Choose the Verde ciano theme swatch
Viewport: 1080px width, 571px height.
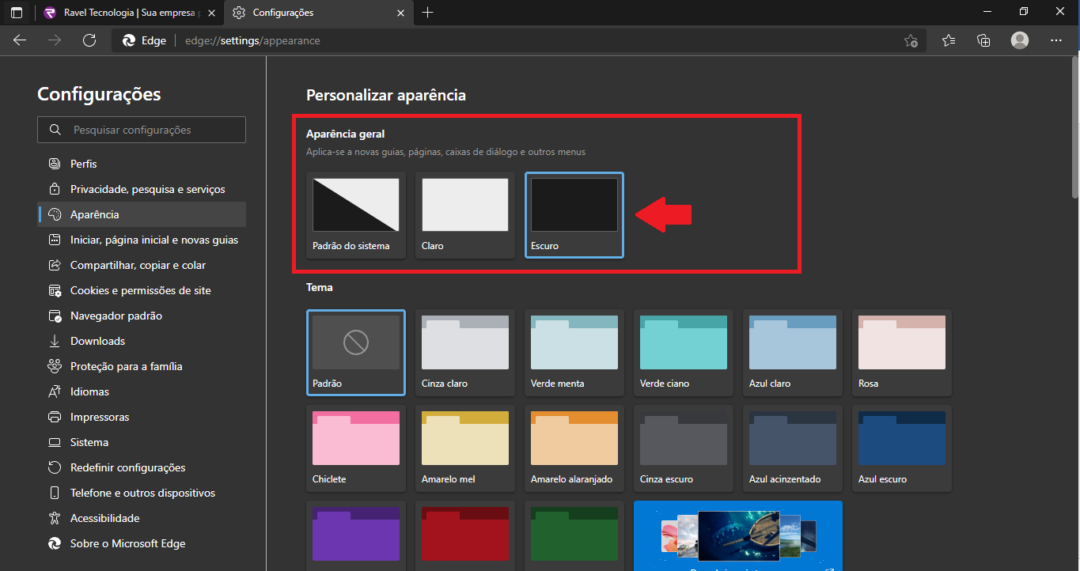pyautogui.click(x=683, y=353)
